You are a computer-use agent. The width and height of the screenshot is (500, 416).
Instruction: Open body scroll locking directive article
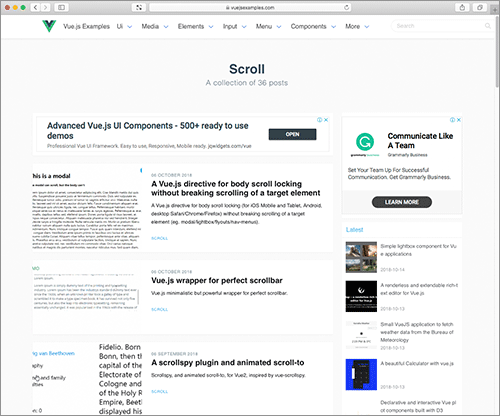click(236, 188)
